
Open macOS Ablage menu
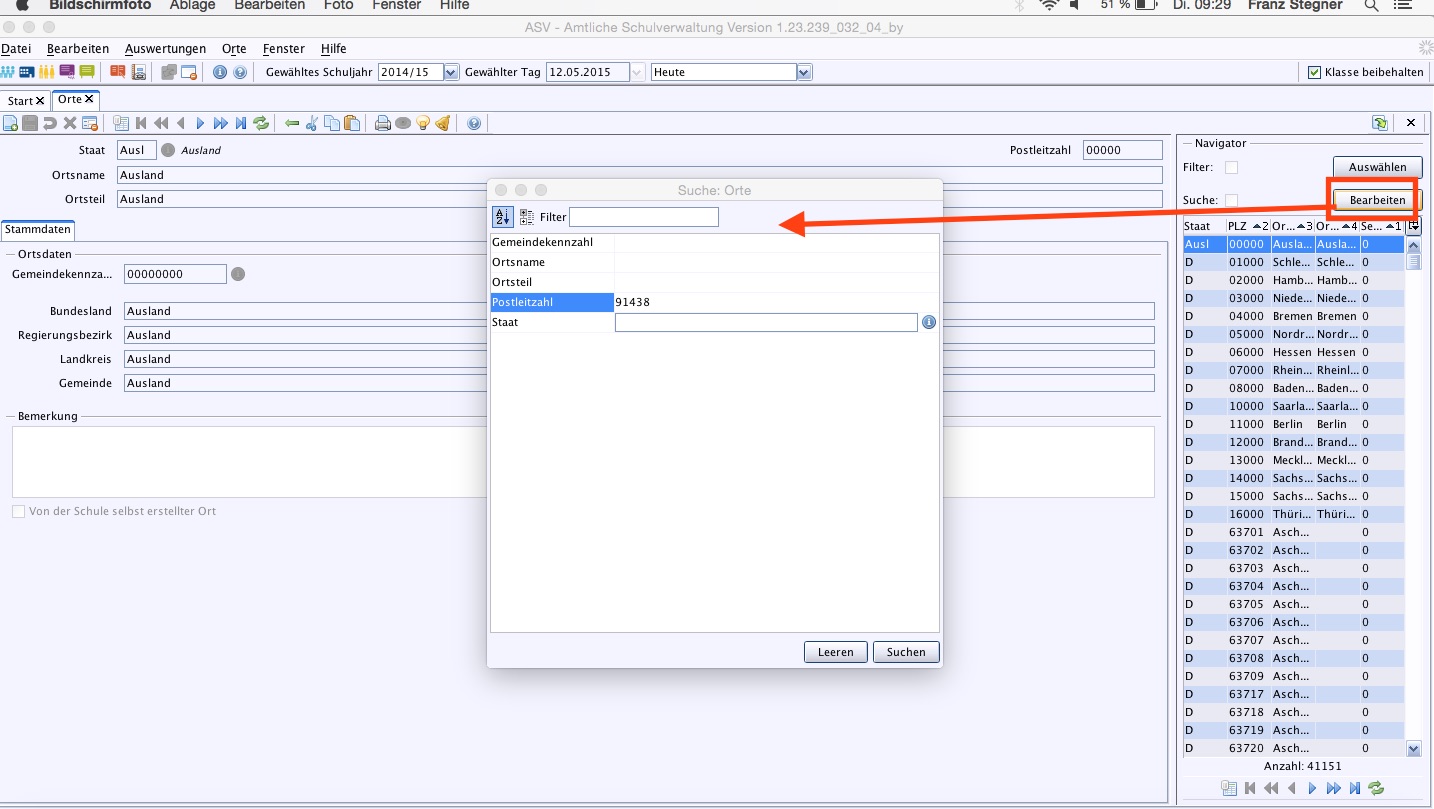(x=192, y=5)
